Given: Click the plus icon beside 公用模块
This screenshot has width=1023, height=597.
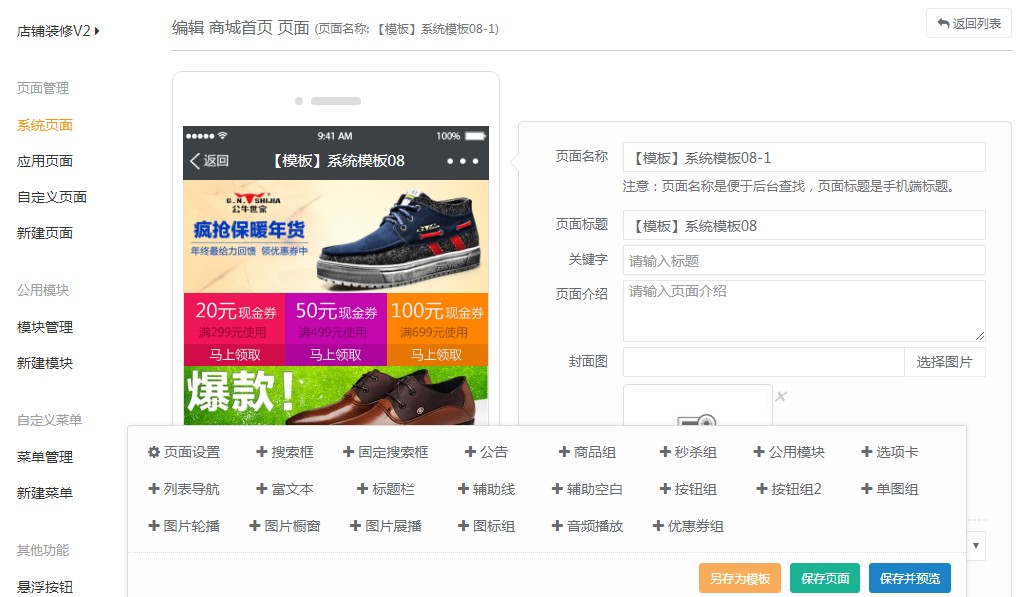Looking at the screenshot, I should pyautogui.click(x=759, y=452).
